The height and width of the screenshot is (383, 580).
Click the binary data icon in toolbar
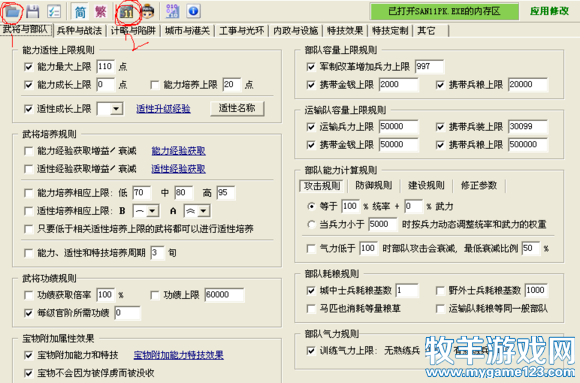(172, 12)
